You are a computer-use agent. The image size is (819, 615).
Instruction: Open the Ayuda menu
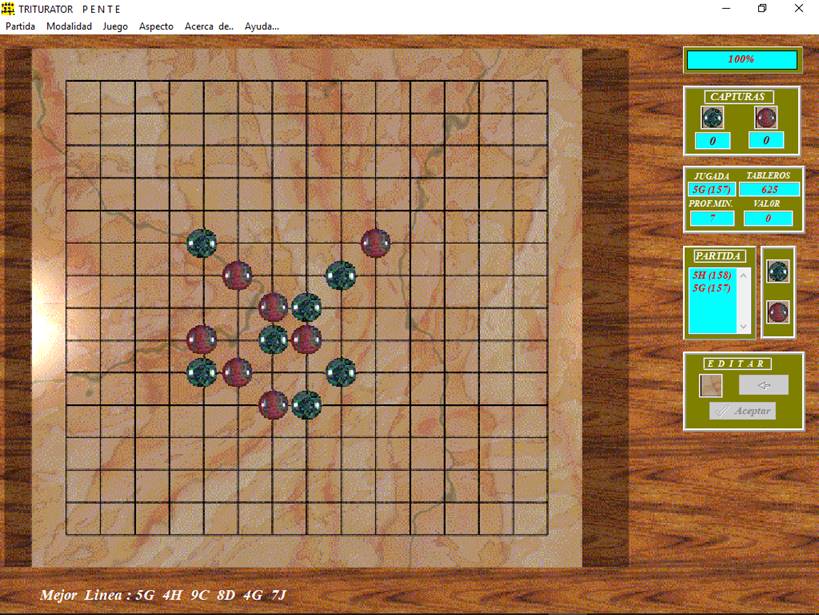[262, 26]
